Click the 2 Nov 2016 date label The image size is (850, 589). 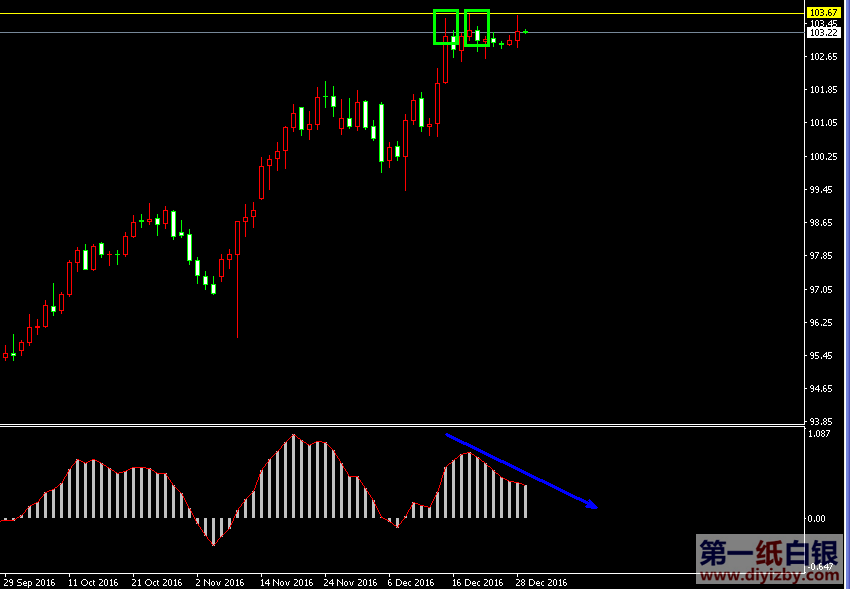[x=220, y=582]
